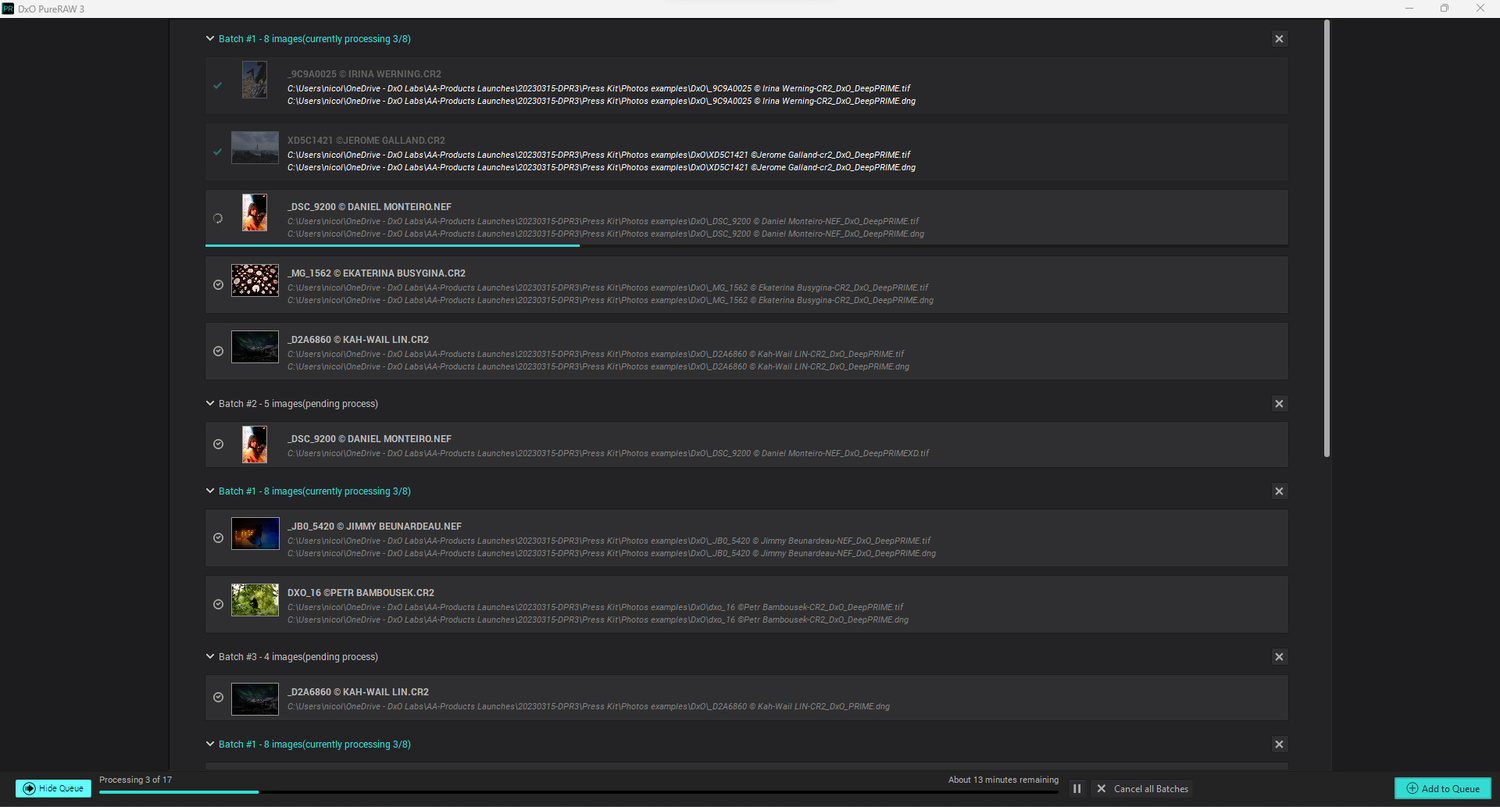Image resolution: width=1500 pixels, height=807 pixels.
Task: Click the Jerome Galland DeepPRIME.dng output path
Action: tap(601, 168)
